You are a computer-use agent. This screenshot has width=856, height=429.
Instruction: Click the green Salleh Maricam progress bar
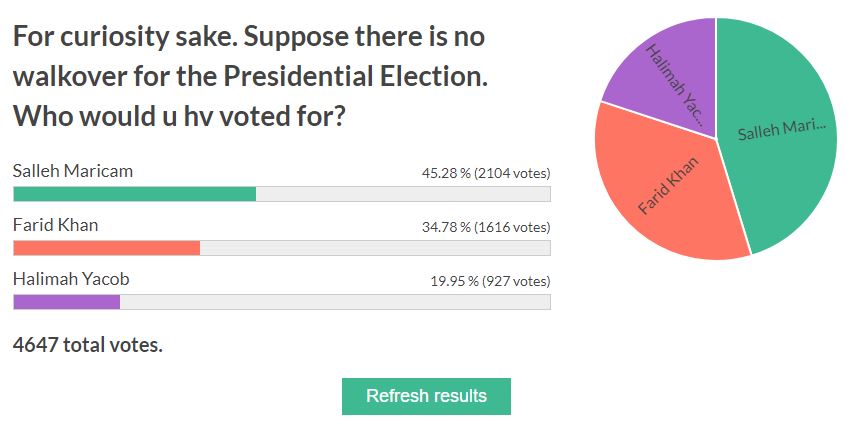pos(134,194)
